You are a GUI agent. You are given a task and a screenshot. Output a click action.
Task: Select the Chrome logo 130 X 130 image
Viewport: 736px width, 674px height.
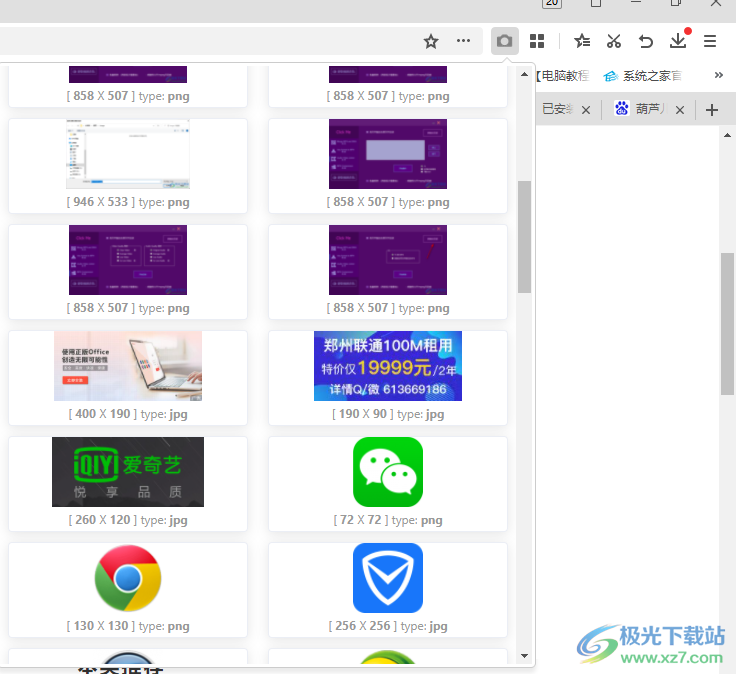pos(128,578)
